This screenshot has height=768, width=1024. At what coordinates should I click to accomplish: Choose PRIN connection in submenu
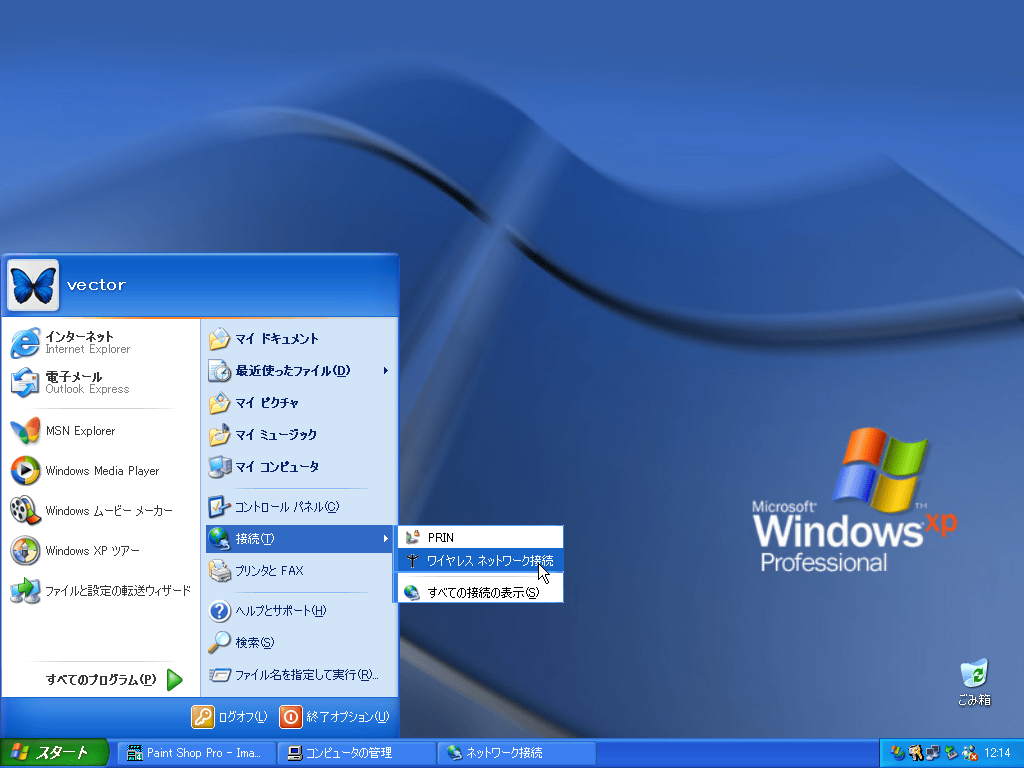(x=480, y=537)
